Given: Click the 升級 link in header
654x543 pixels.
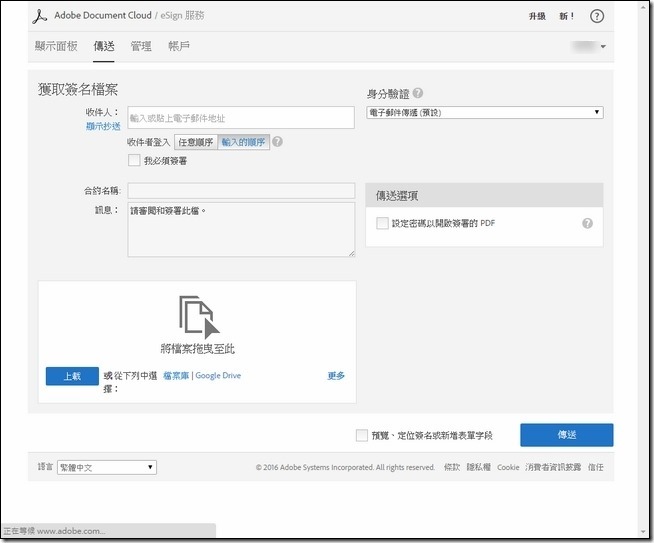Looking at the screenshot, I should pyautogui.click(x=537, y=16).
